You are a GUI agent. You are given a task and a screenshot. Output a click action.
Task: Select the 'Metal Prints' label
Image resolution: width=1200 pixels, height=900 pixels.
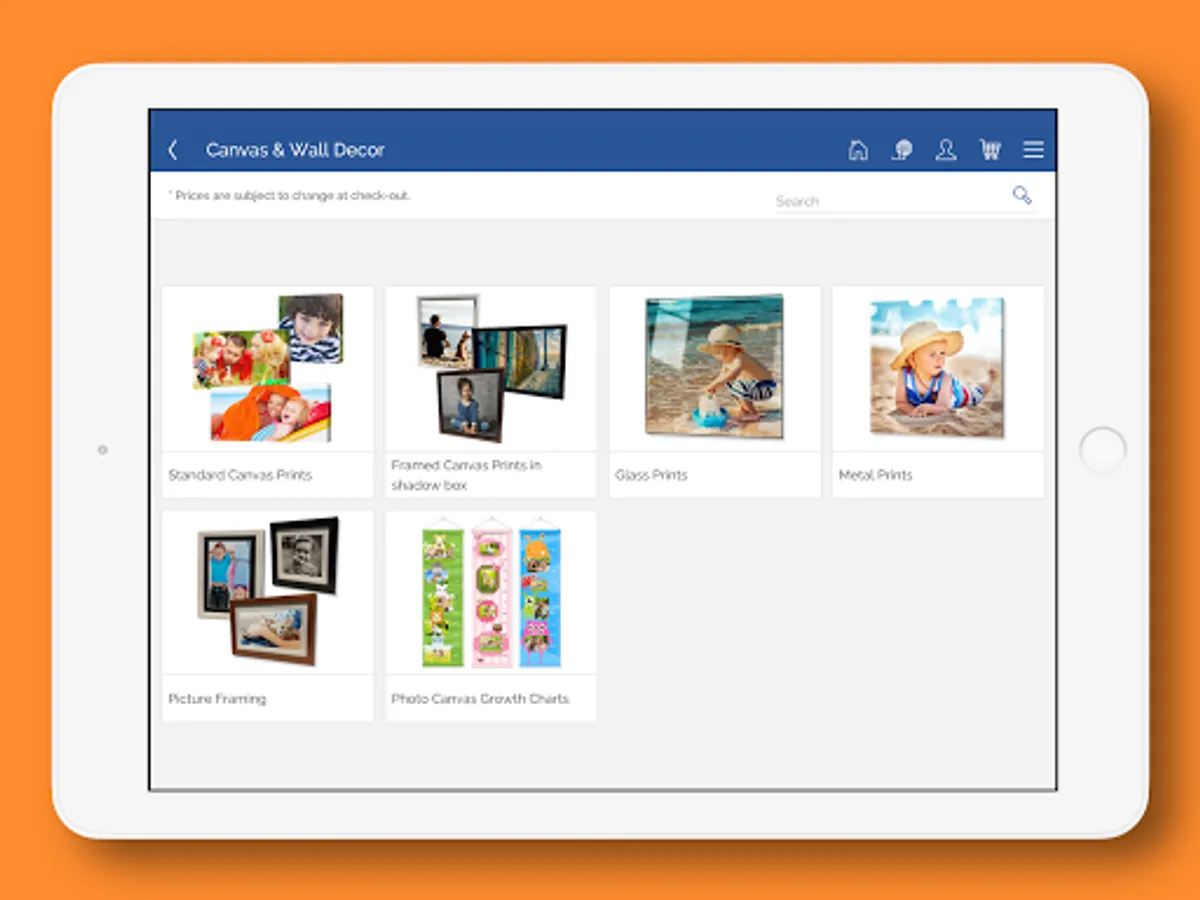[x=875, y=475]
